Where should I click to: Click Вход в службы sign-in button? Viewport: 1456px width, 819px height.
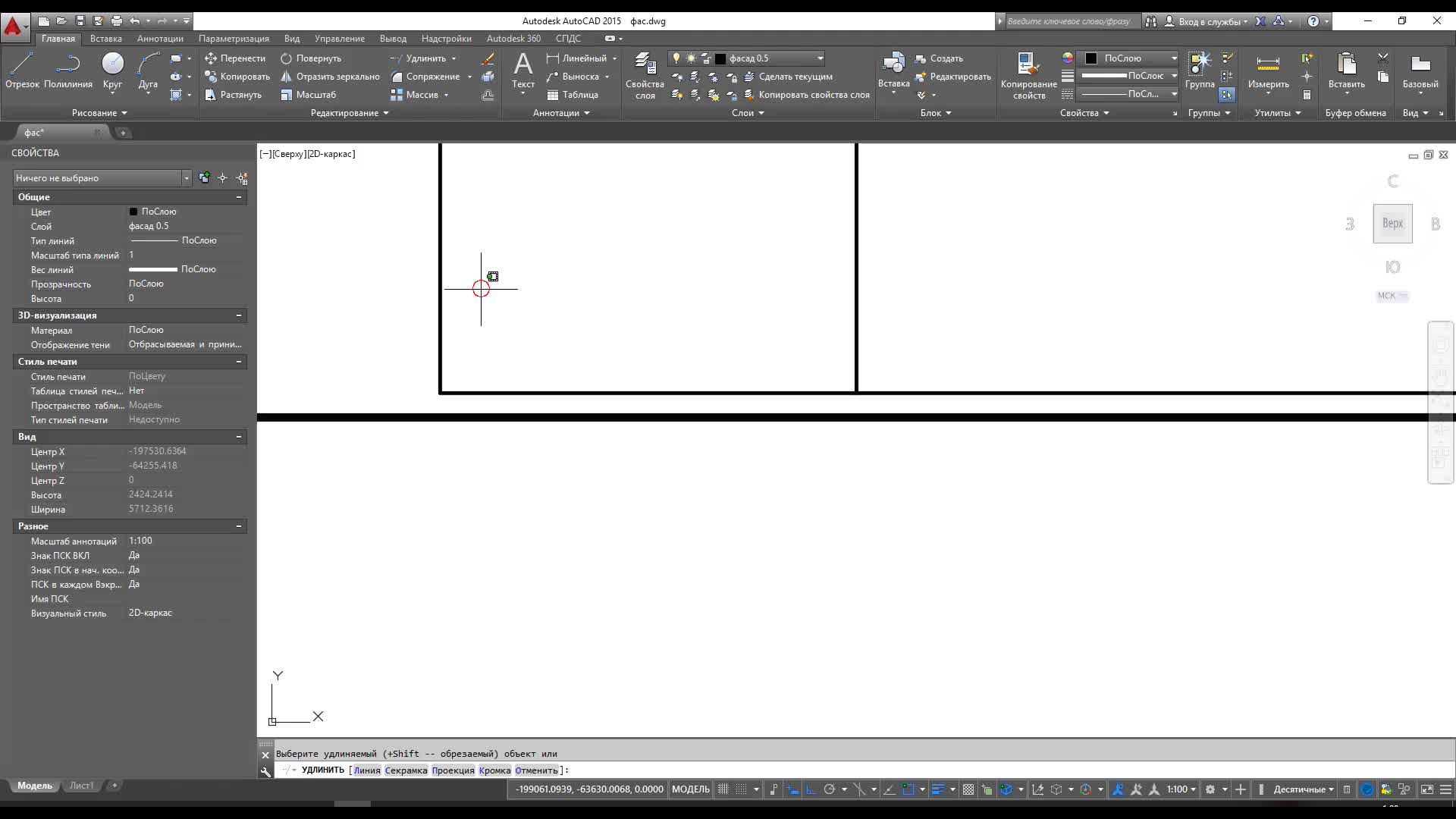pos(1206,21)
